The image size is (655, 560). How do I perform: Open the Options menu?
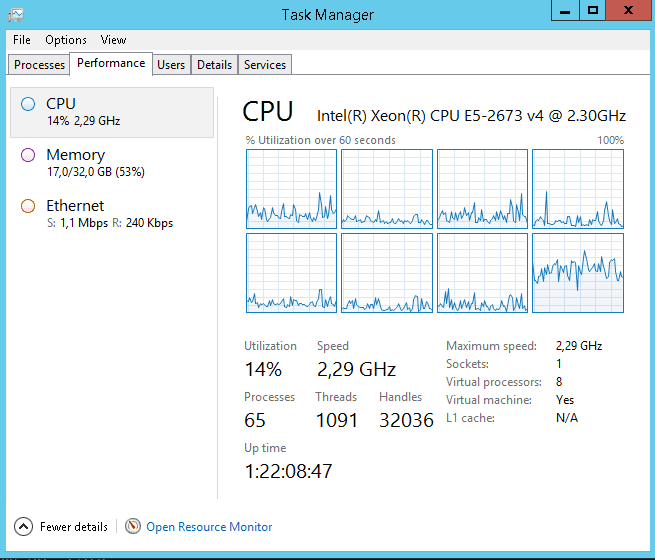pyautogui.click(x=66, y=40)
